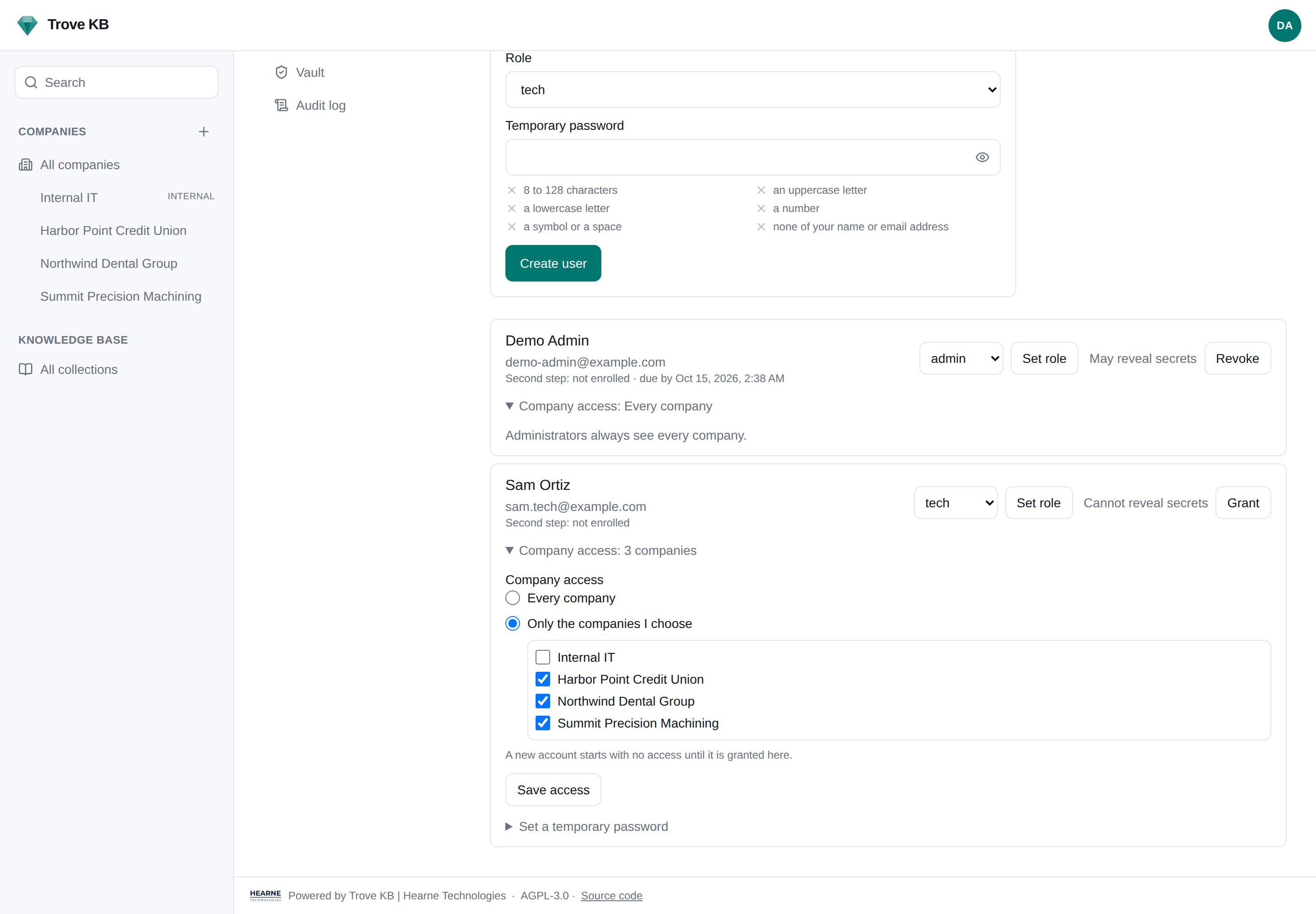This screenshot has height=914, width=1316.
Task: Click the Create user button
Action: pos(552,263)
